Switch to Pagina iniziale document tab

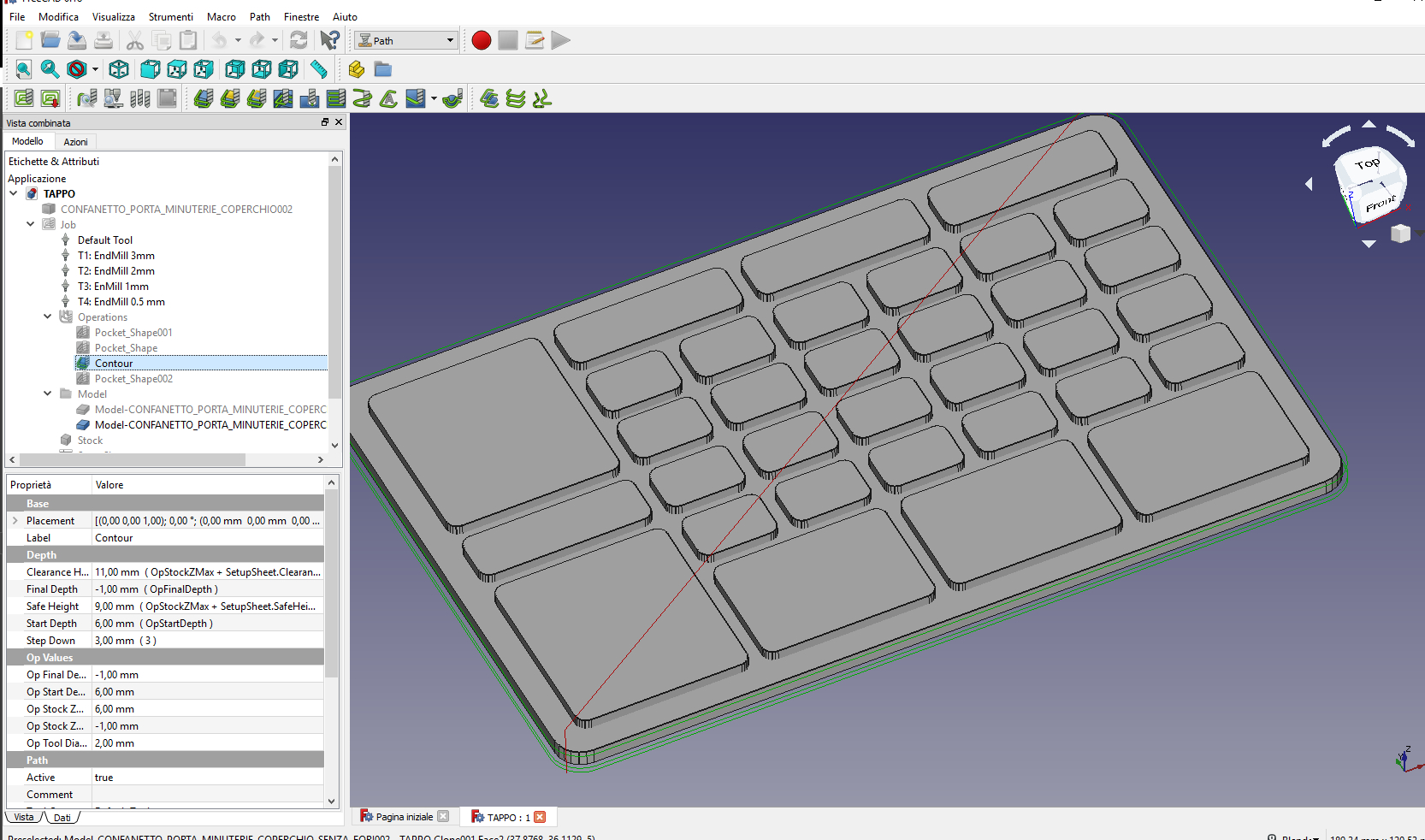[x=405, y=817]
